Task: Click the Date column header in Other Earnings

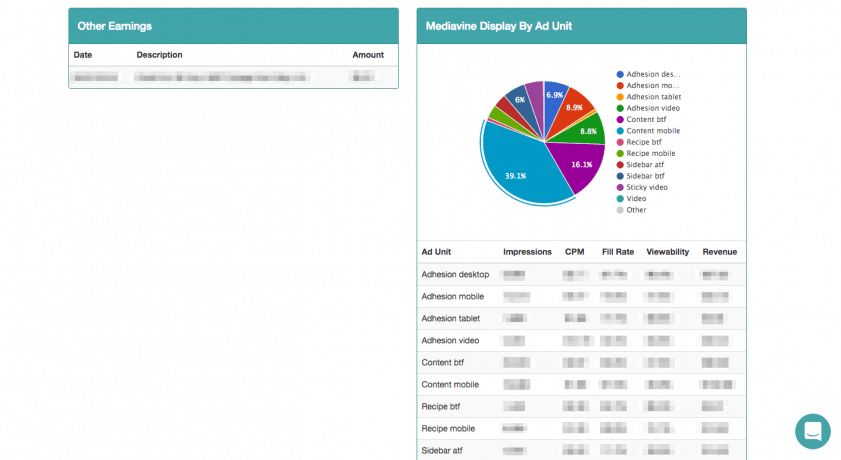Action: pos(83,55)
